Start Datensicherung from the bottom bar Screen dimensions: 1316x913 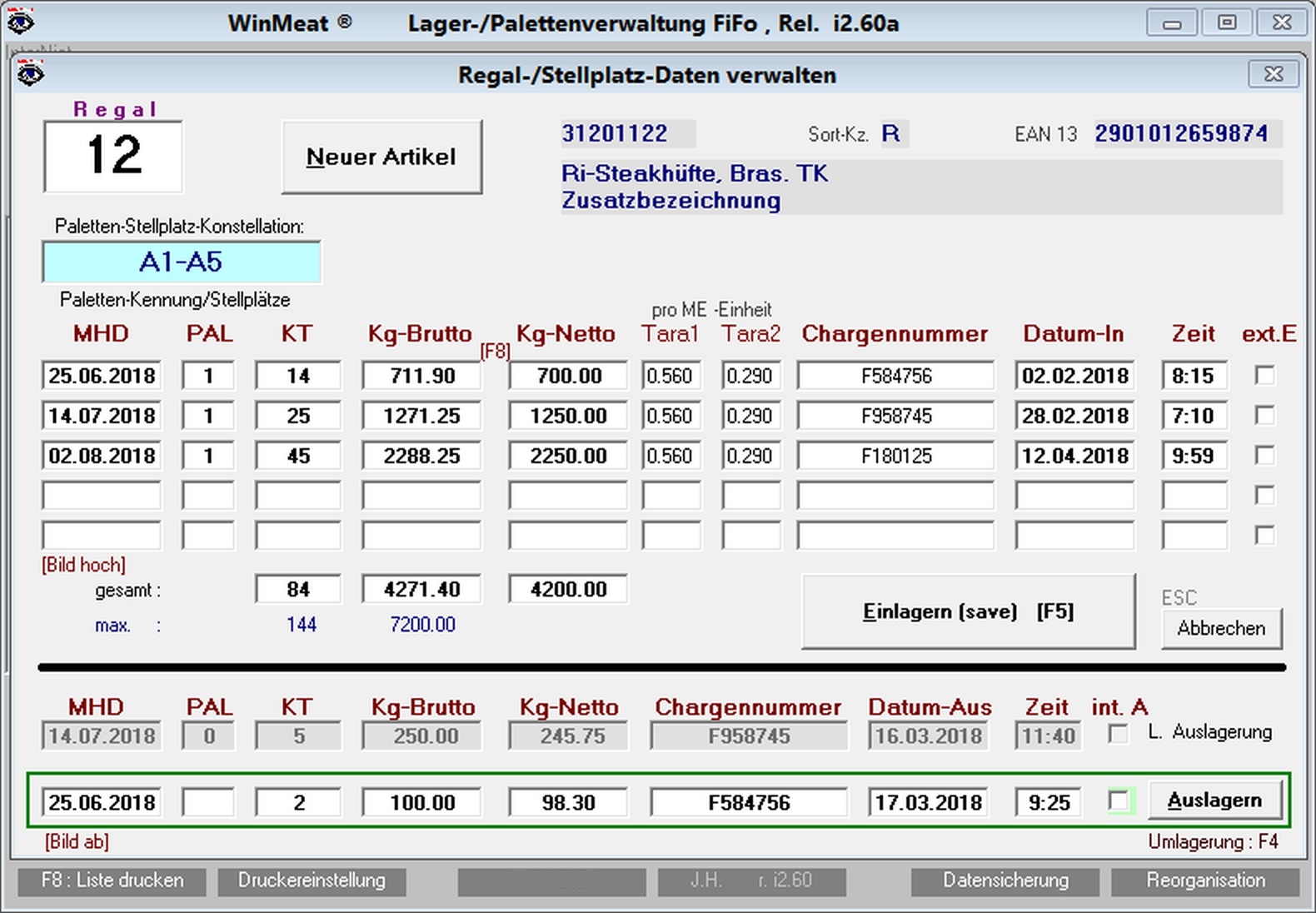tap(1004, 881)
